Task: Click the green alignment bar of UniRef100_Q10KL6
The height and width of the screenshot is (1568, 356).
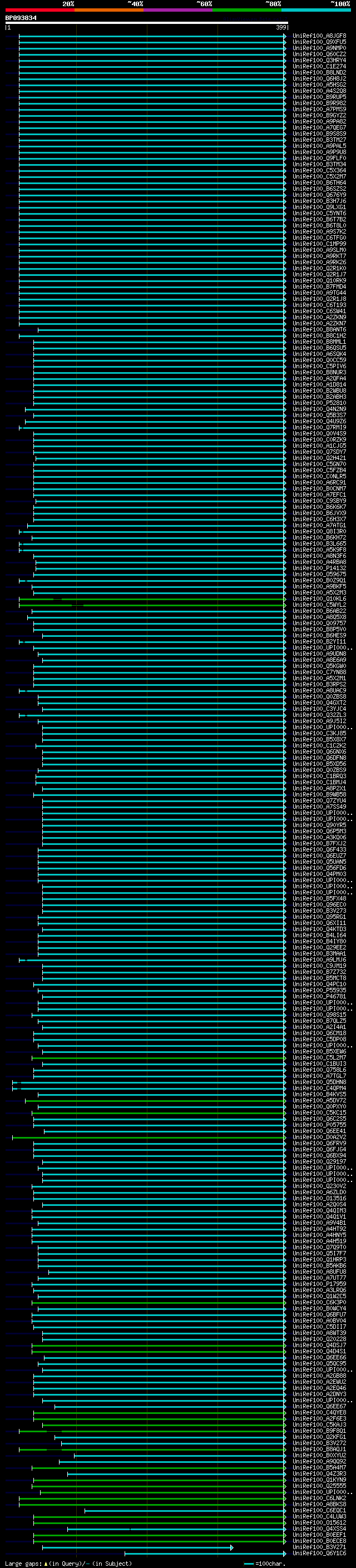Action: click(x=152, y=599)
